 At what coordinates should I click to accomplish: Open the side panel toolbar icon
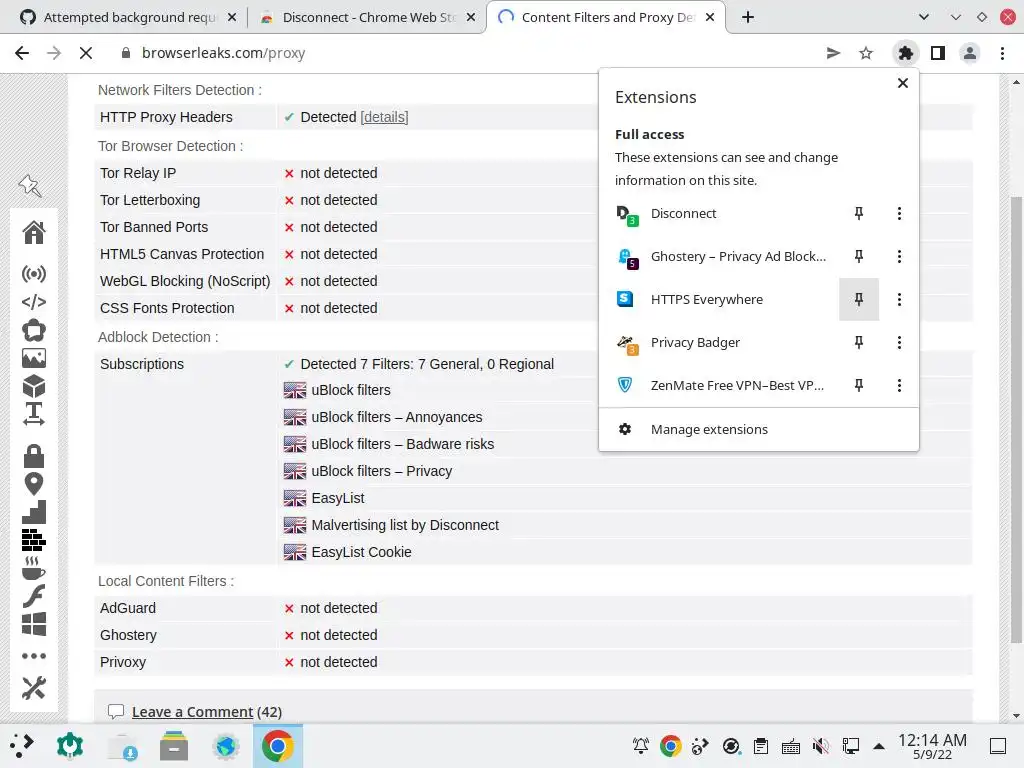pyautogui.click(x=938, y=53)
